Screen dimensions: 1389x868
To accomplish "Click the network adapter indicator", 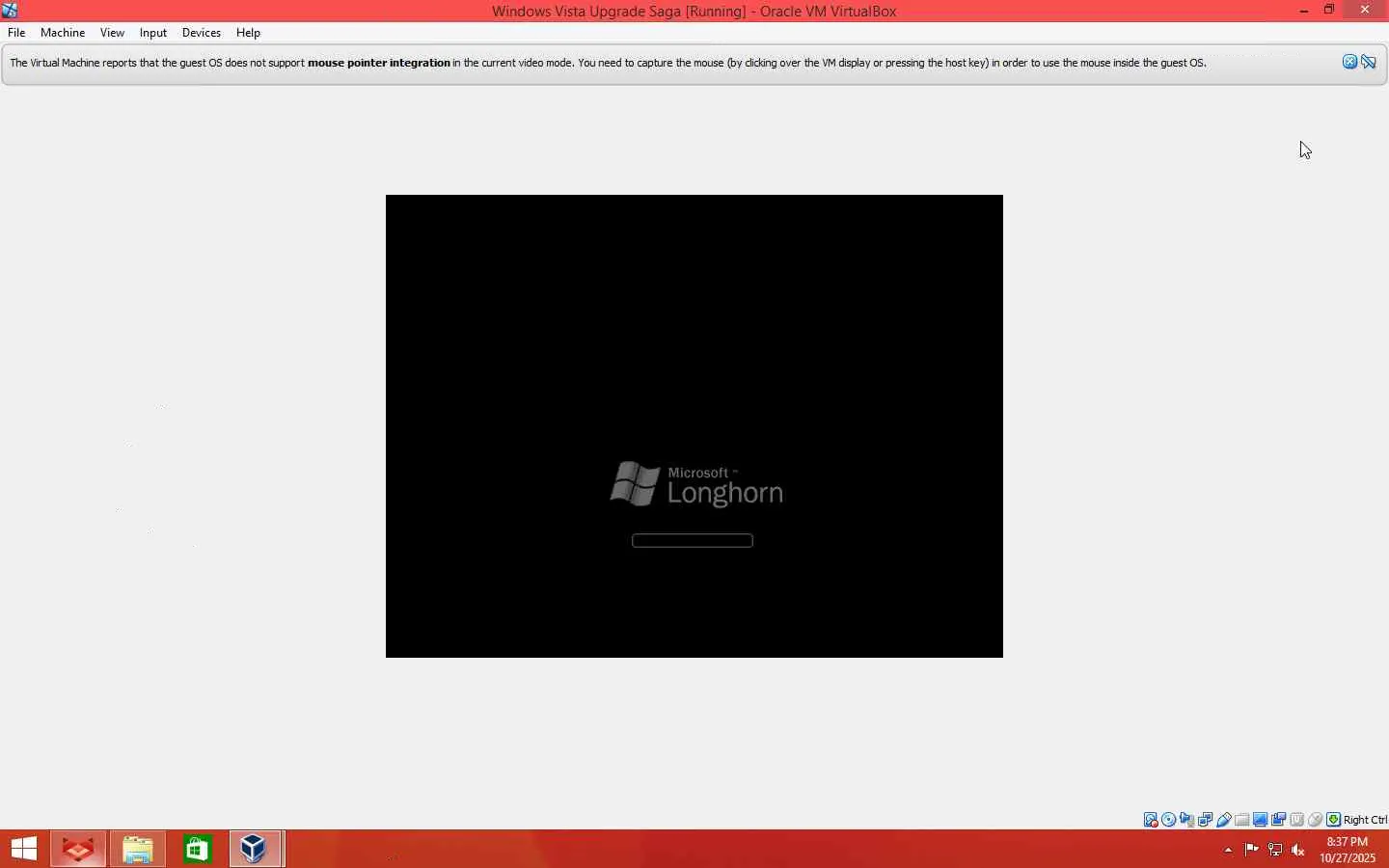I will [1206, 820].
